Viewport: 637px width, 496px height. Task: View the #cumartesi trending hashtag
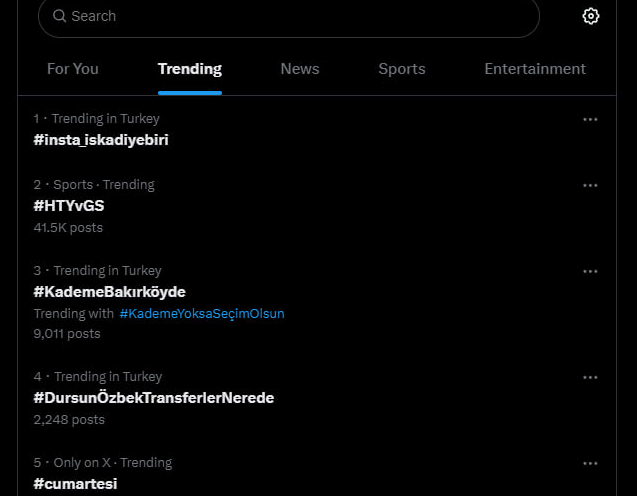click(x=75, y=484)
